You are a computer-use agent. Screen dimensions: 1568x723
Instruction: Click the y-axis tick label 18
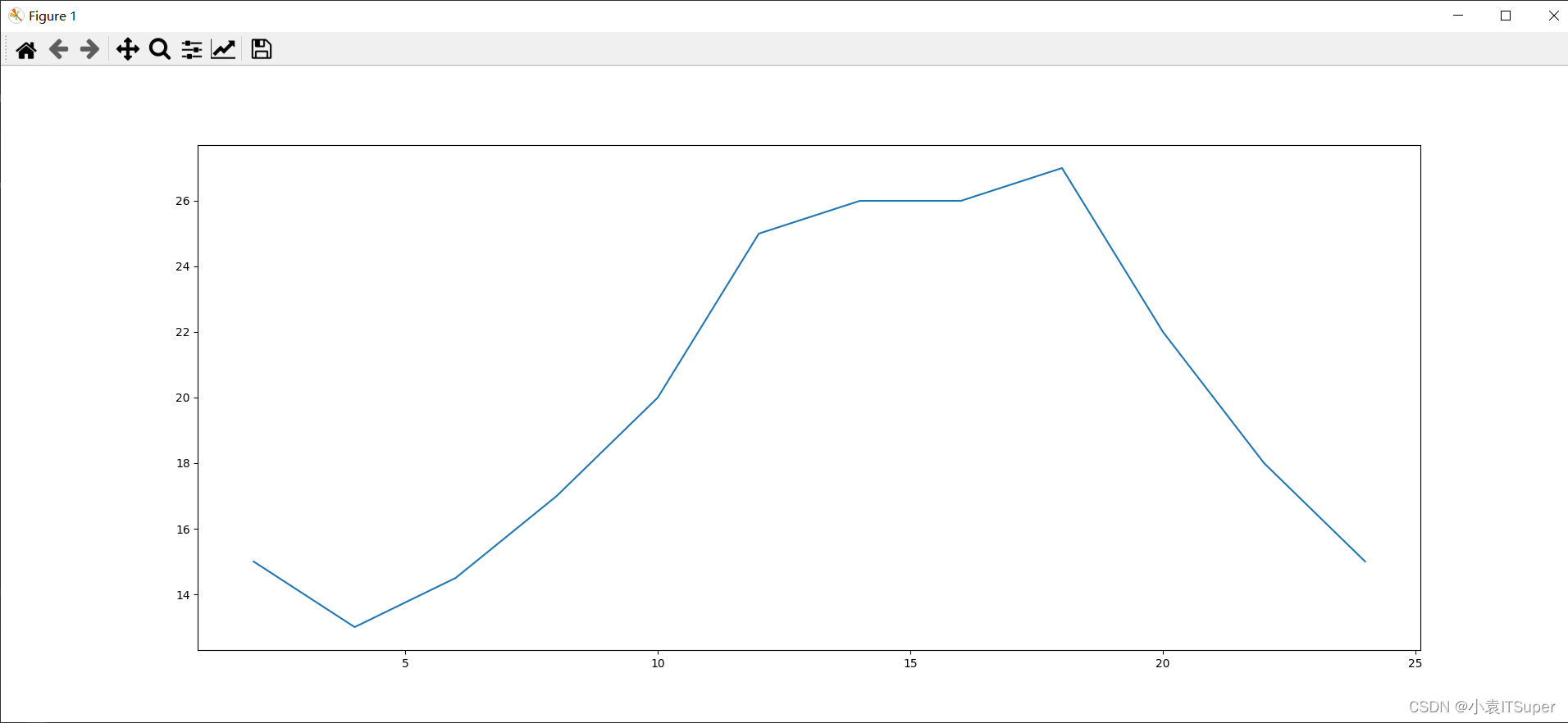[x=182, y=463]
